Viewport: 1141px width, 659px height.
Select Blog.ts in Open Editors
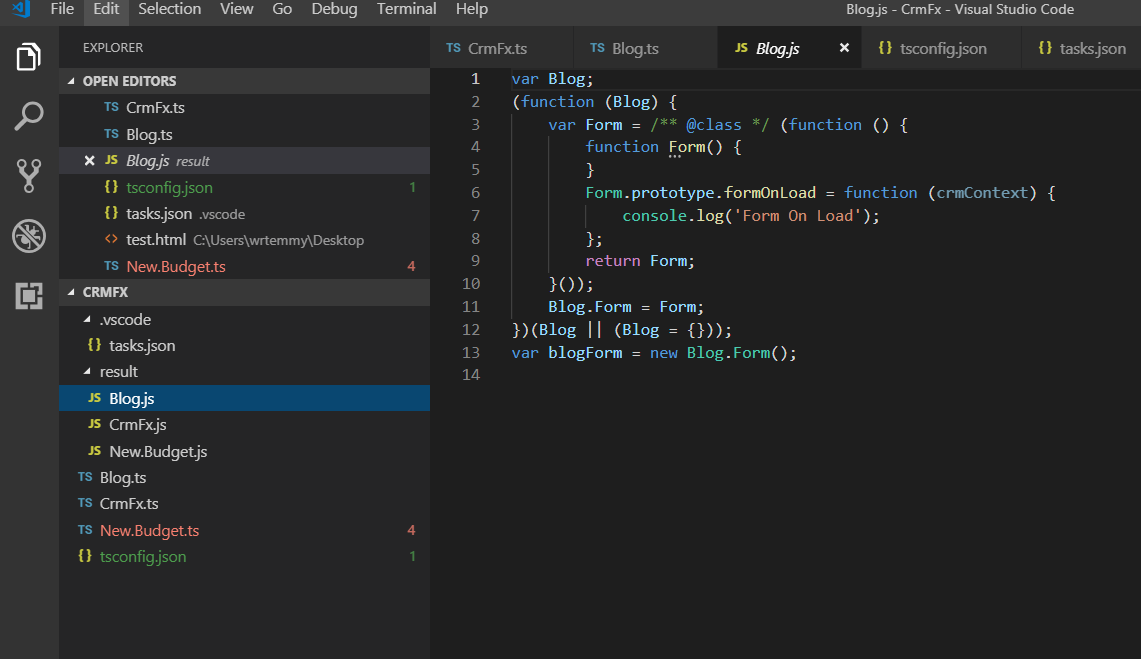click(x=244, y=135)
